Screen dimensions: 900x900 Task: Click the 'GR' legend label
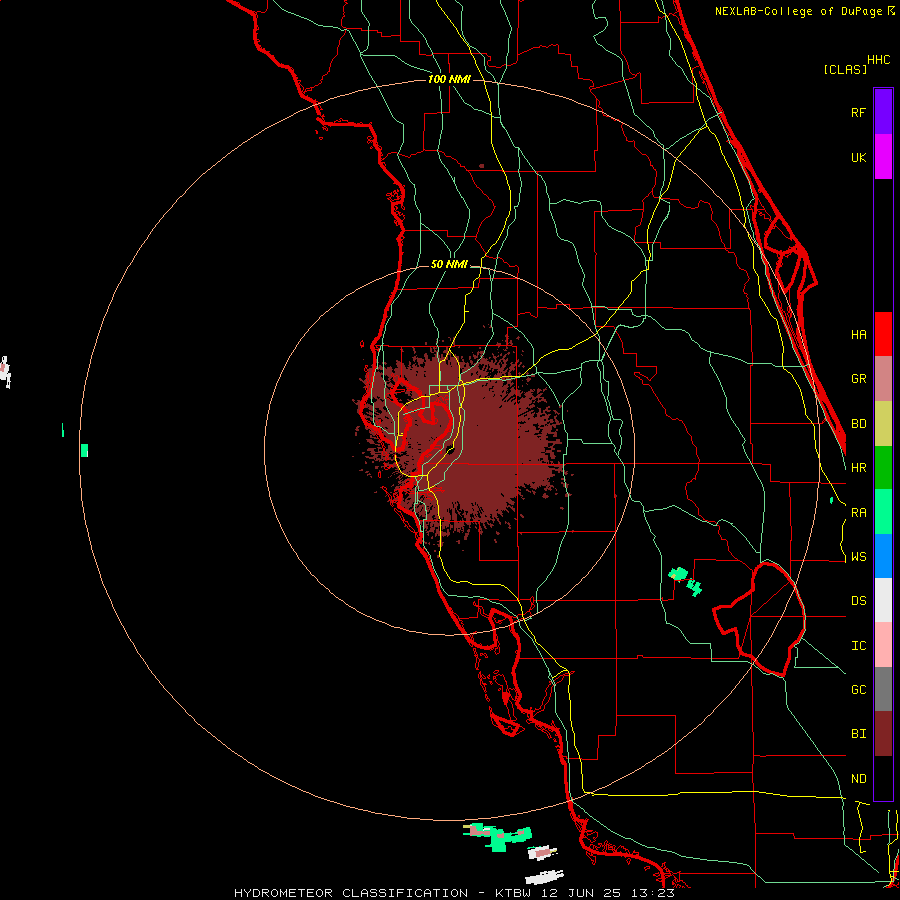(859, 379)
